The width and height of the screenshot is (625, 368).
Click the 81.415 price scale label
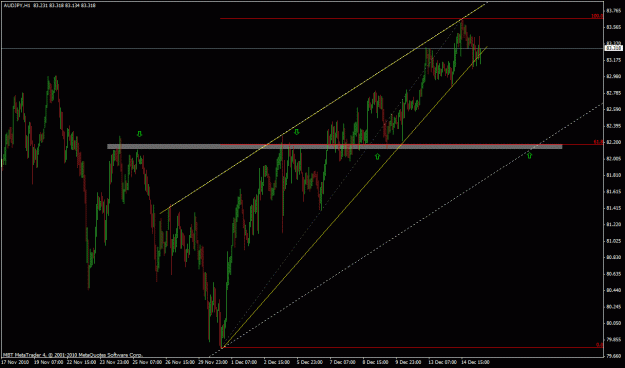pos(614,208)
